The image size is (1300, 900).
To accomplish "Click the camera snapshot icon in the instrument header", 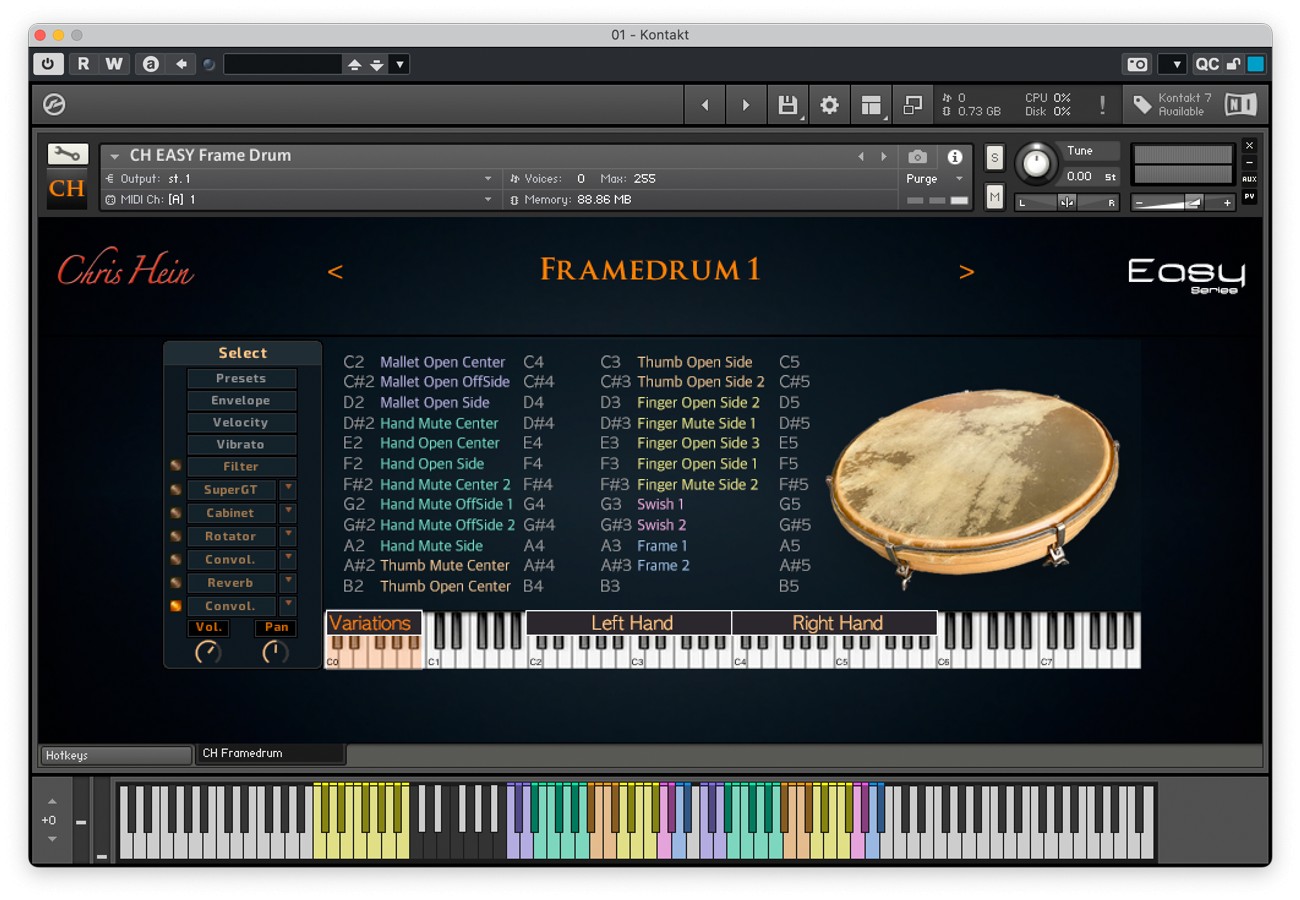I will 918,156.
